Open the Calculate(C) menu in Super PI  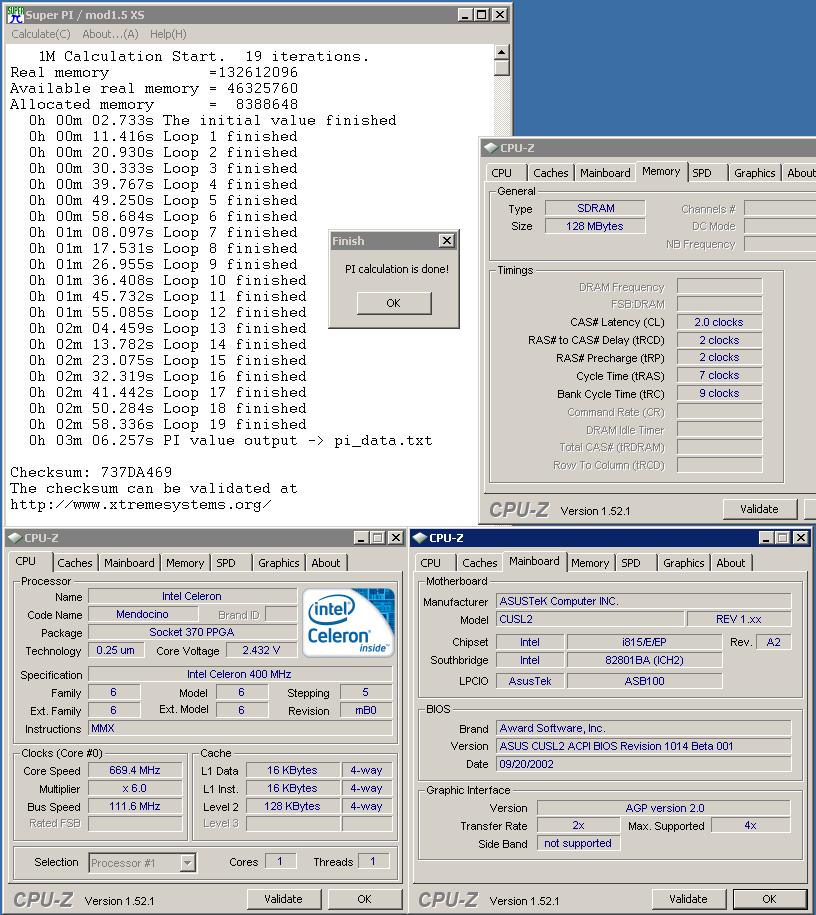[41, 34]
